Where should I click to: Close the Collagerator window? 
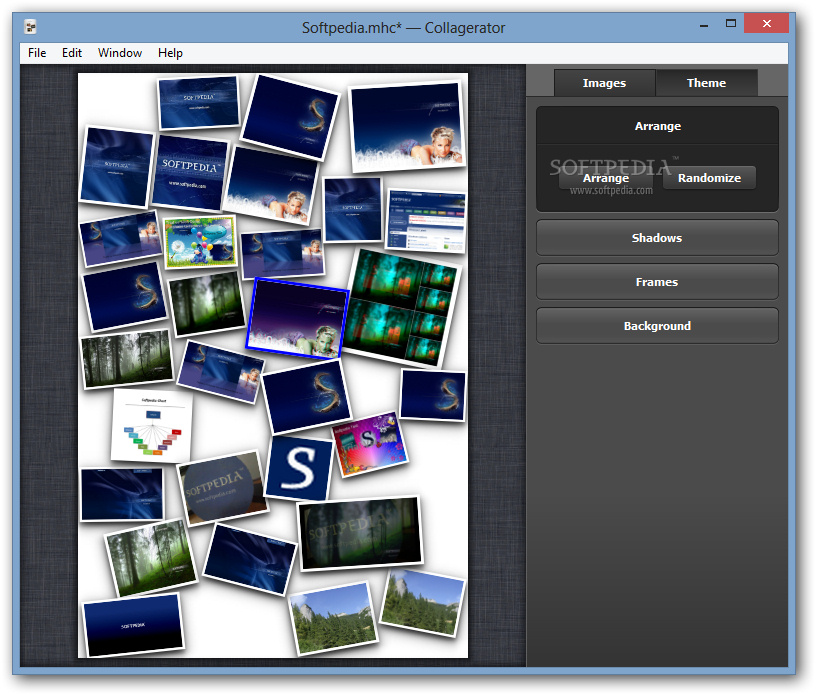[x=767, y=23]
